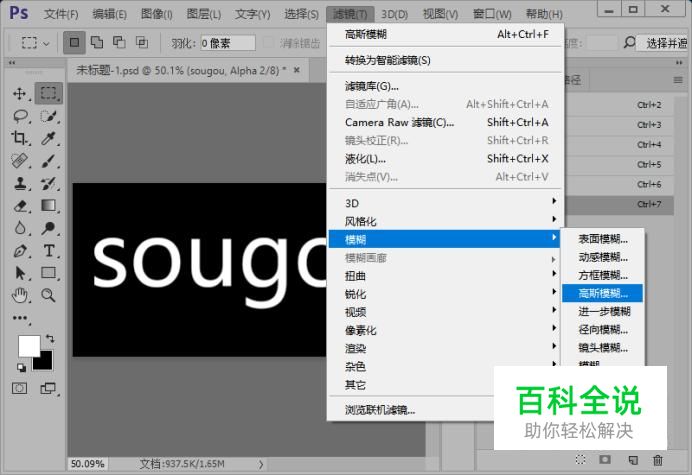
Task: Choose New selection mode in options bar
Action: 74,43
